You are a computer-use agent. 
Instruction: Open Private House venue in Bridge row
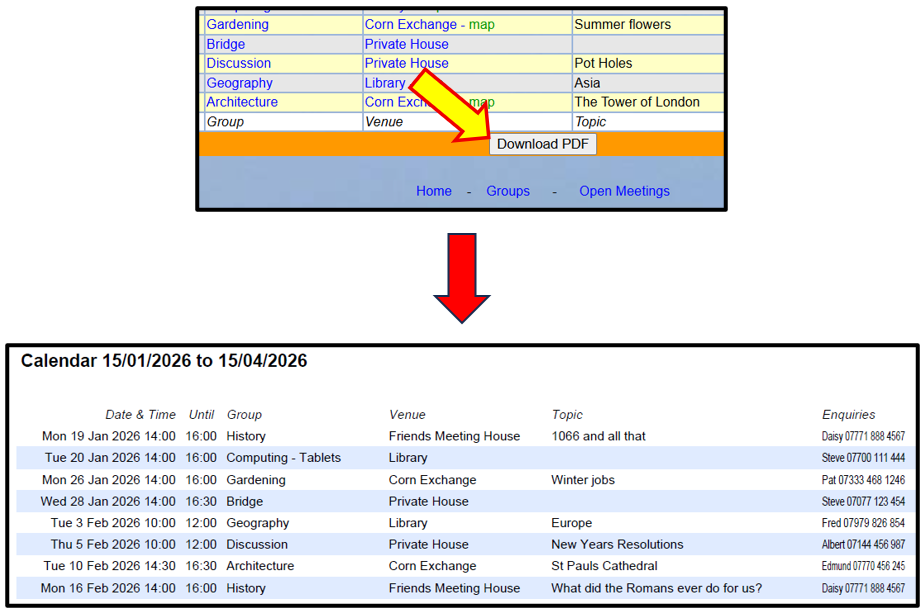point(406,44)
